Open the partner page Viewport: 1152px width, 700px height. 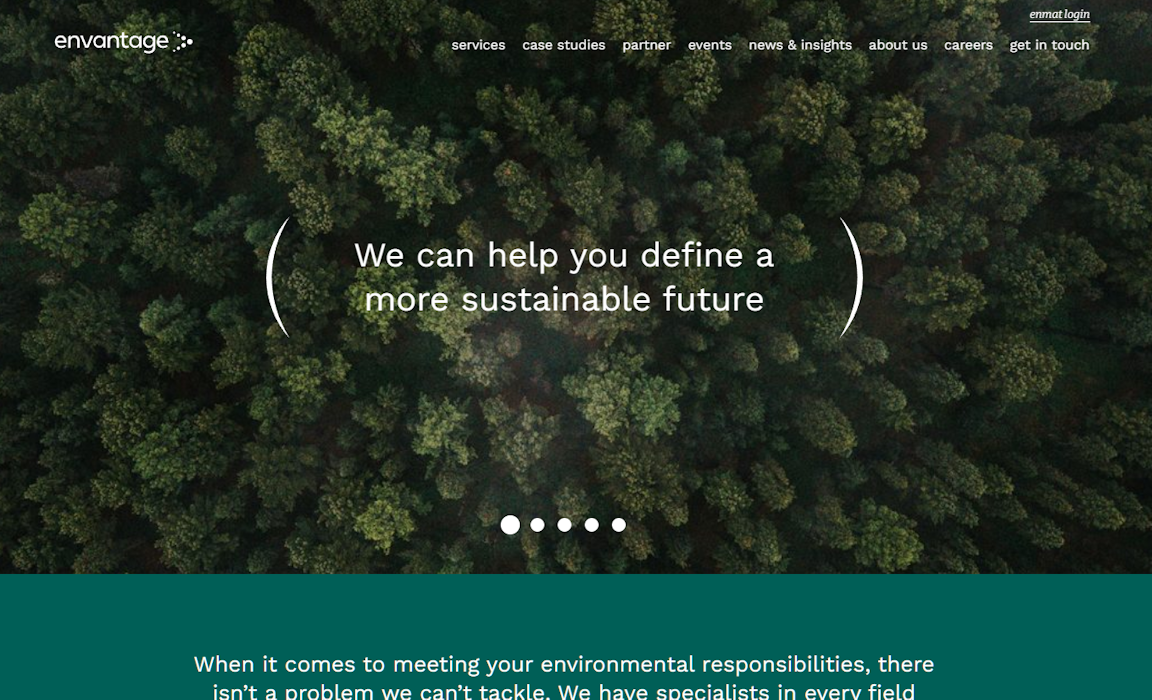[647, 45]
